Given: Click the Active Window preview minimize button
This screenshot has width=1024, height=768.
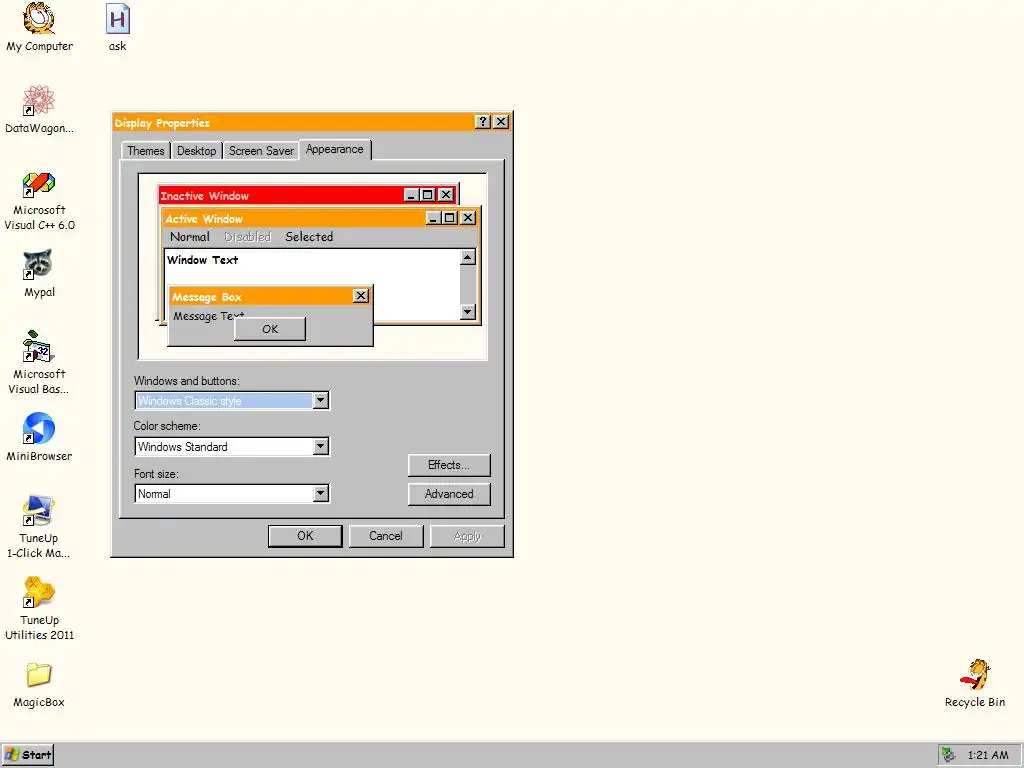Looking at the screenshot, I should (434, 217).
